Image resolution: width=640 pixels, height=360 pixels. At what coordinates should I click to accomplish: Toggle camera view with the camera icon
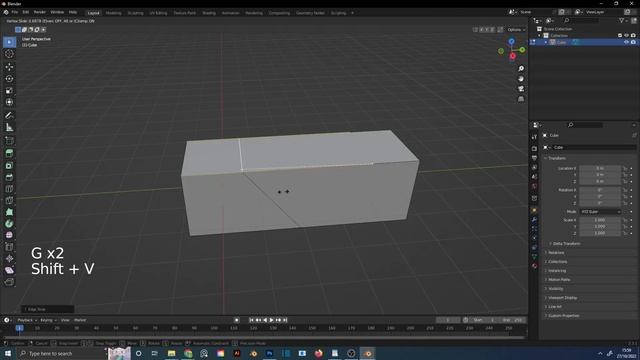[521, 89]
